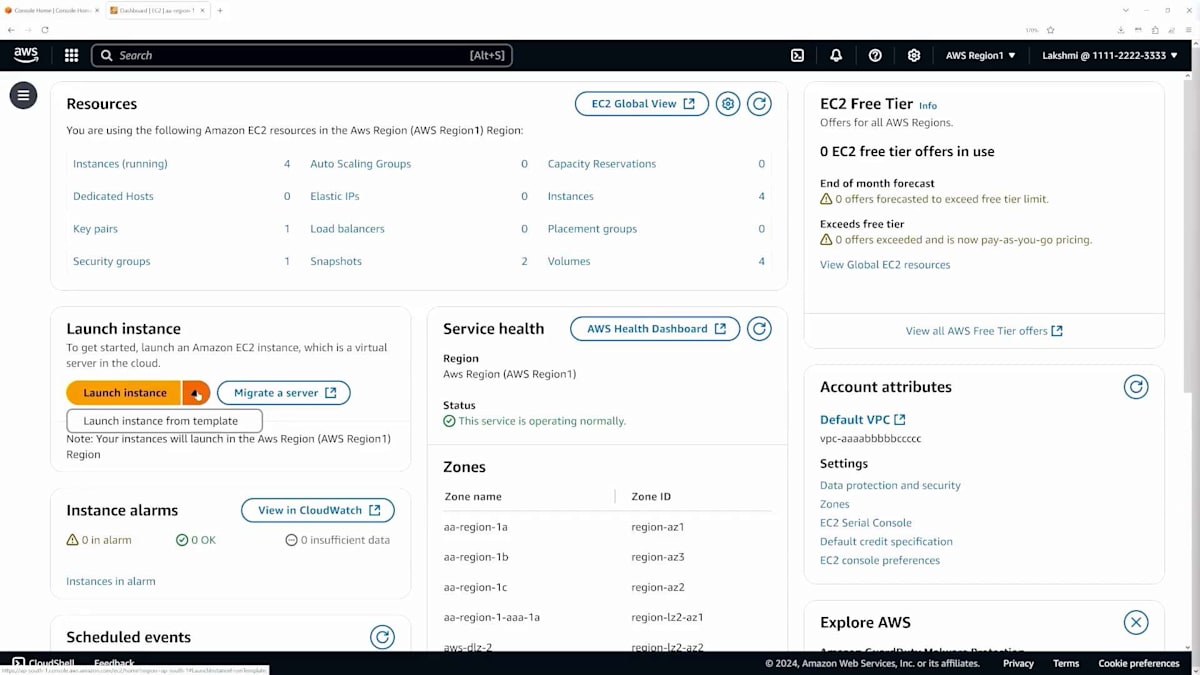The width and height of the screenshot is (1200, 675).
Task: Open Elastic IPs resource link
Action: click(335, 196)
